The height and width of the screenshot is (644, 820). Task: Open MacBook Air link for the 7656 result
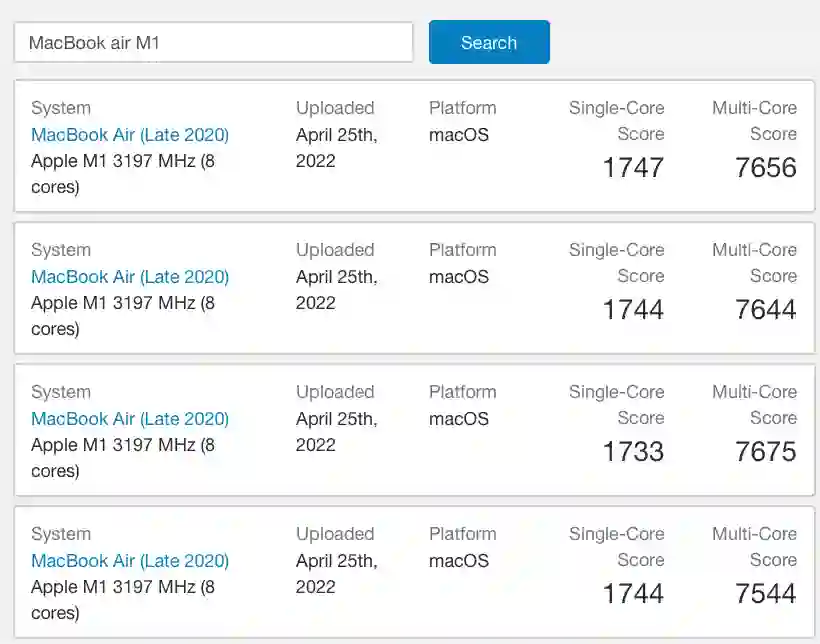(x=130, y=135)
